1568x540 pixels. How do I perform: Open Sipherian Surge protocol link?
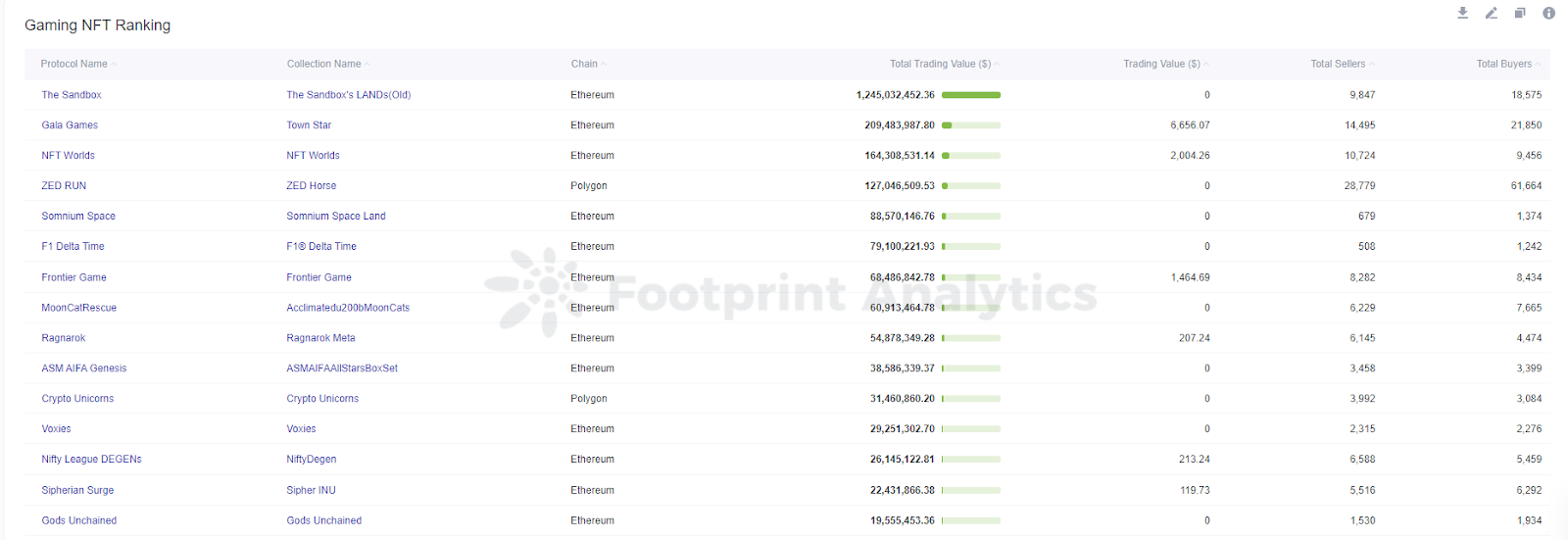[x=77, y=491]
